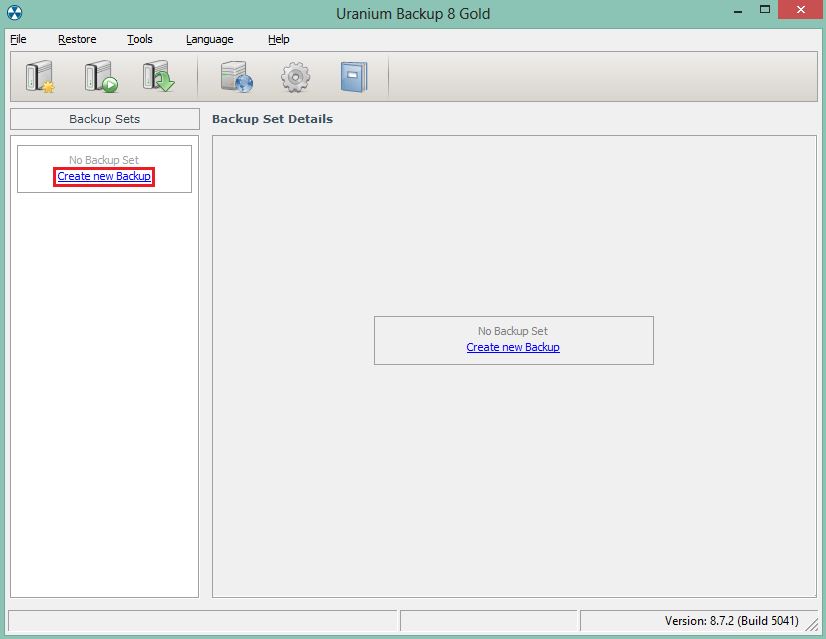Click the server with globe toolbar icon
Image resolution: width=826 pixels, height=639 pixels.
[x=237, y=77]
